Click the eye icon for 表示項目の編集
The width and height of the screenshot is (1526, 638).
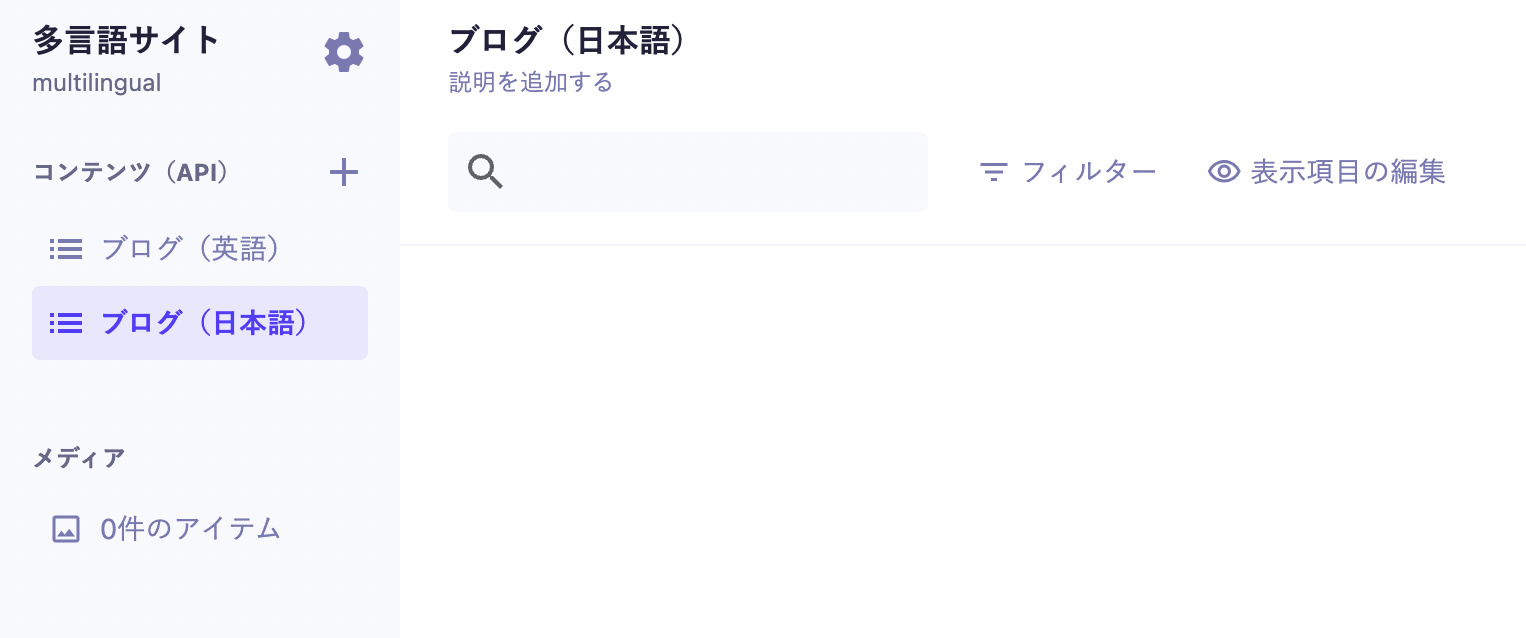1223,172
